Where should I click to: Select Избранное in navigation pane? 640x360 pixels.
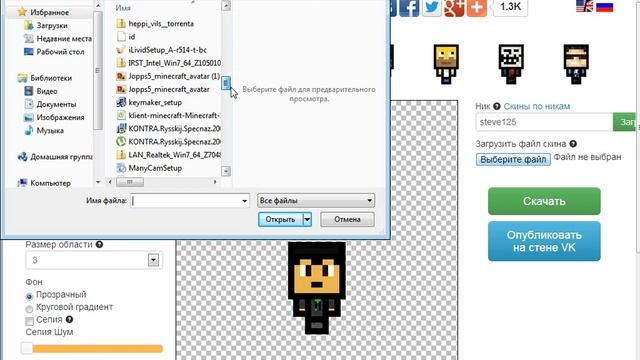point(43,12)
